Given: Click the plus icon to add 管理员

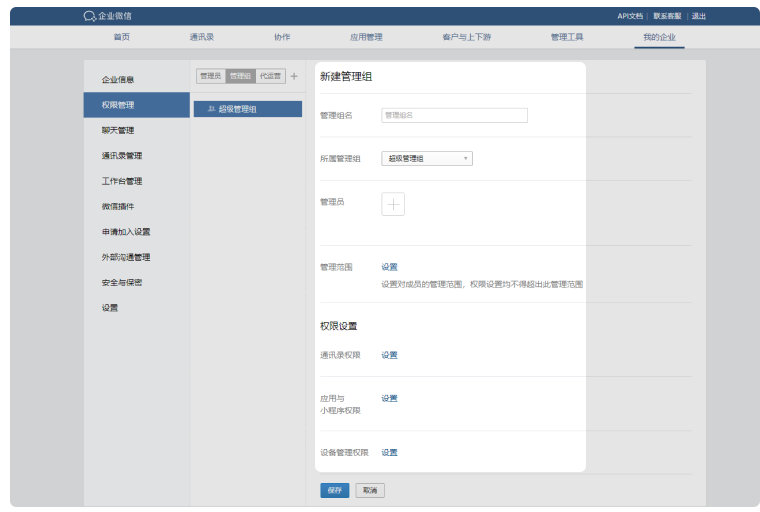Looking at the screenshot, I should click(393, 204).
